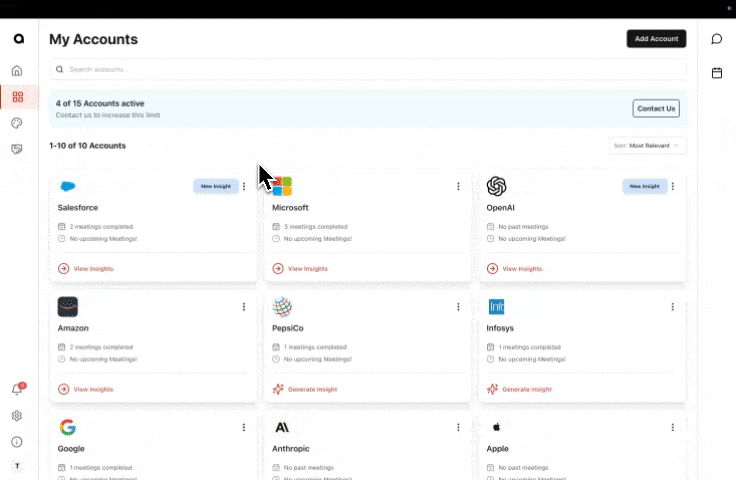View Insights for Salesforce
This screenshot has width=736, height=480.
coord(86,269)
